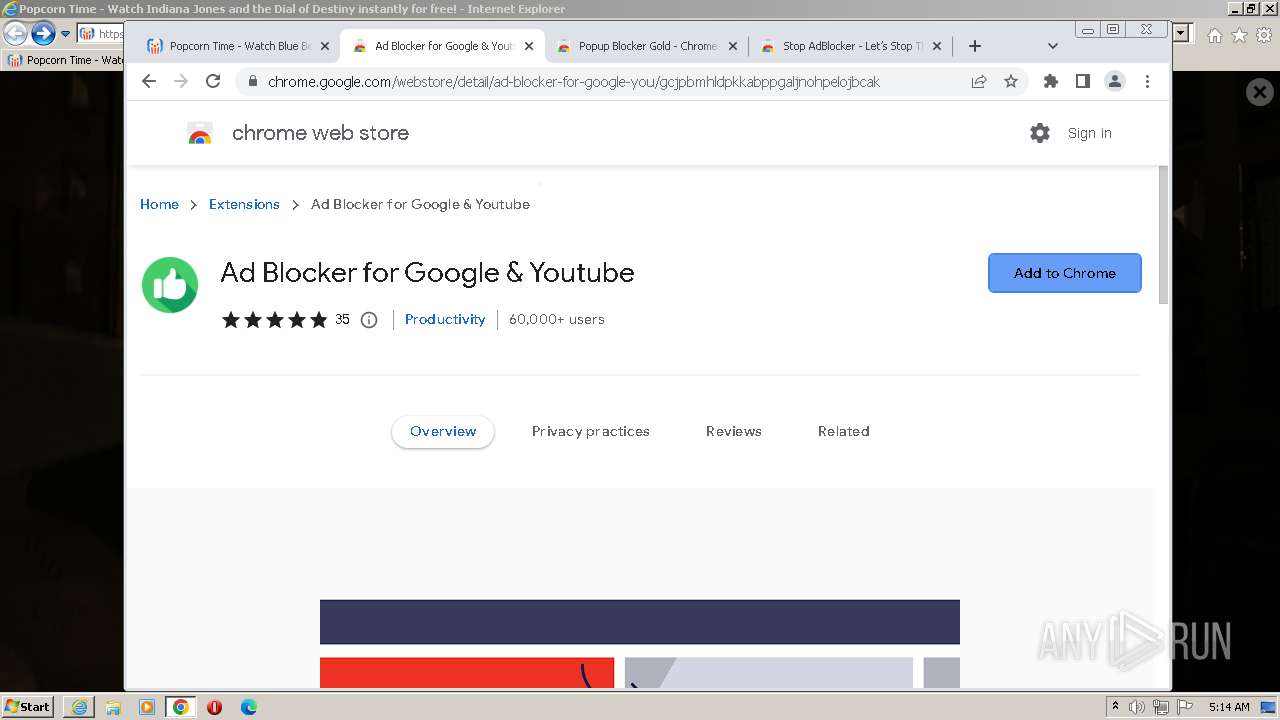
Task: Click the Add to Chrome button
Action: [x=1065, y=273]
